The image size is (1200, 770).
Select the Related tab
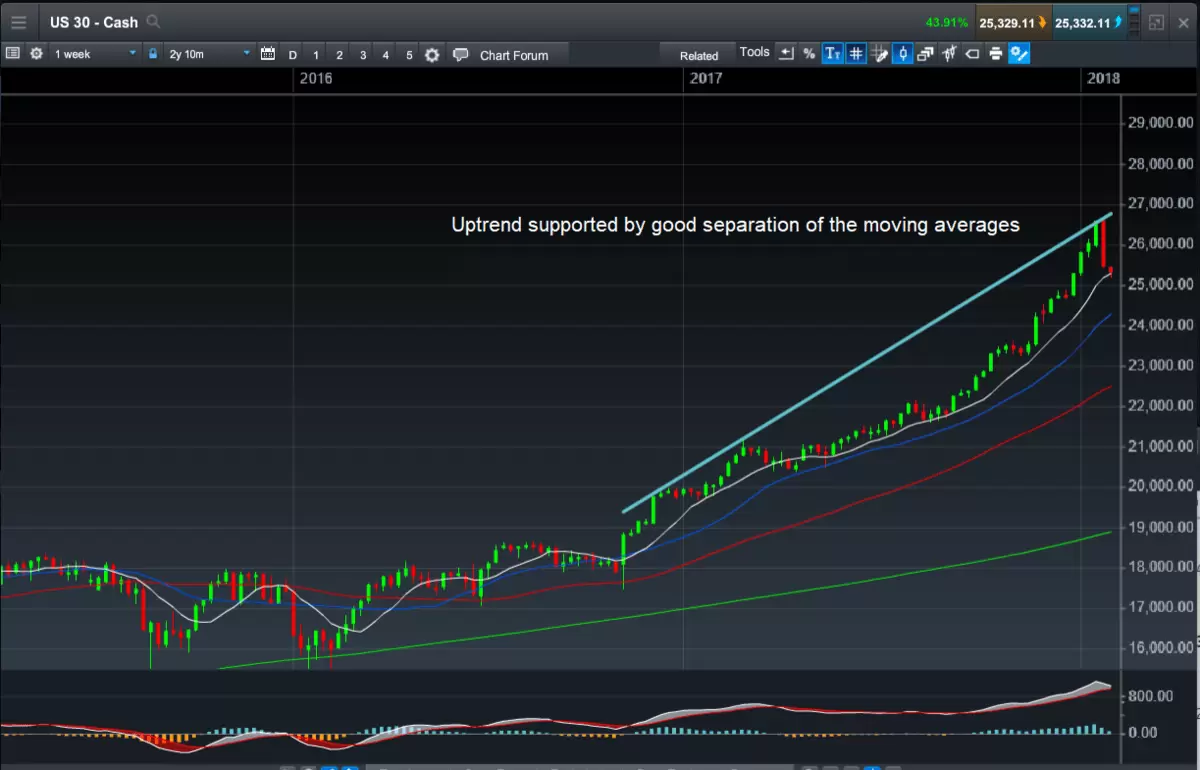tap(697, 55)
